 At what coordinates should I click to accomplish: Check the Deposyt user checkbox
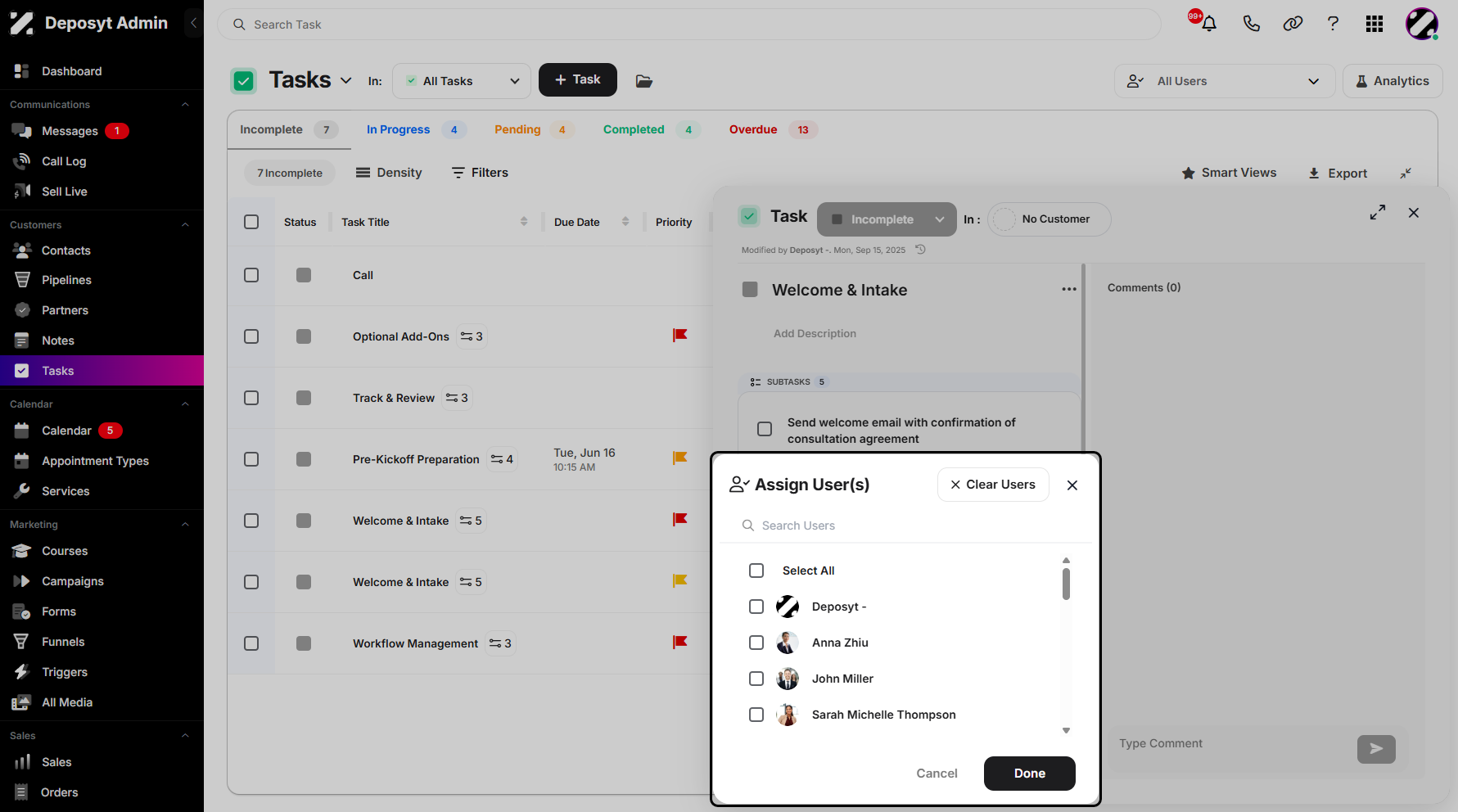pyautogui.click(x=756, y=607)
